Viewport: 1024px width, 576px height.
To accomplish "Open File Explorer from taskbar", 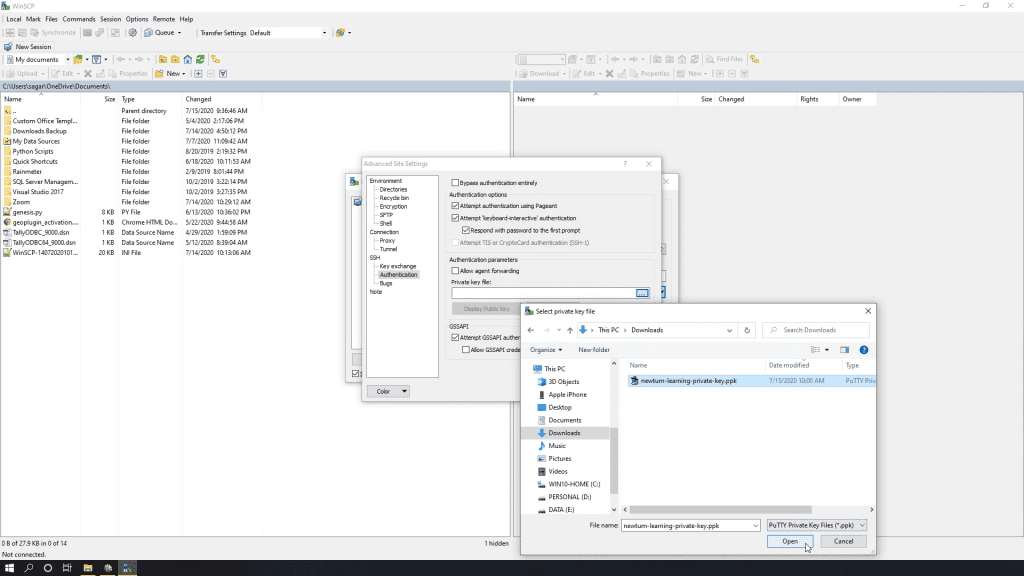I will tap(88, 568).
